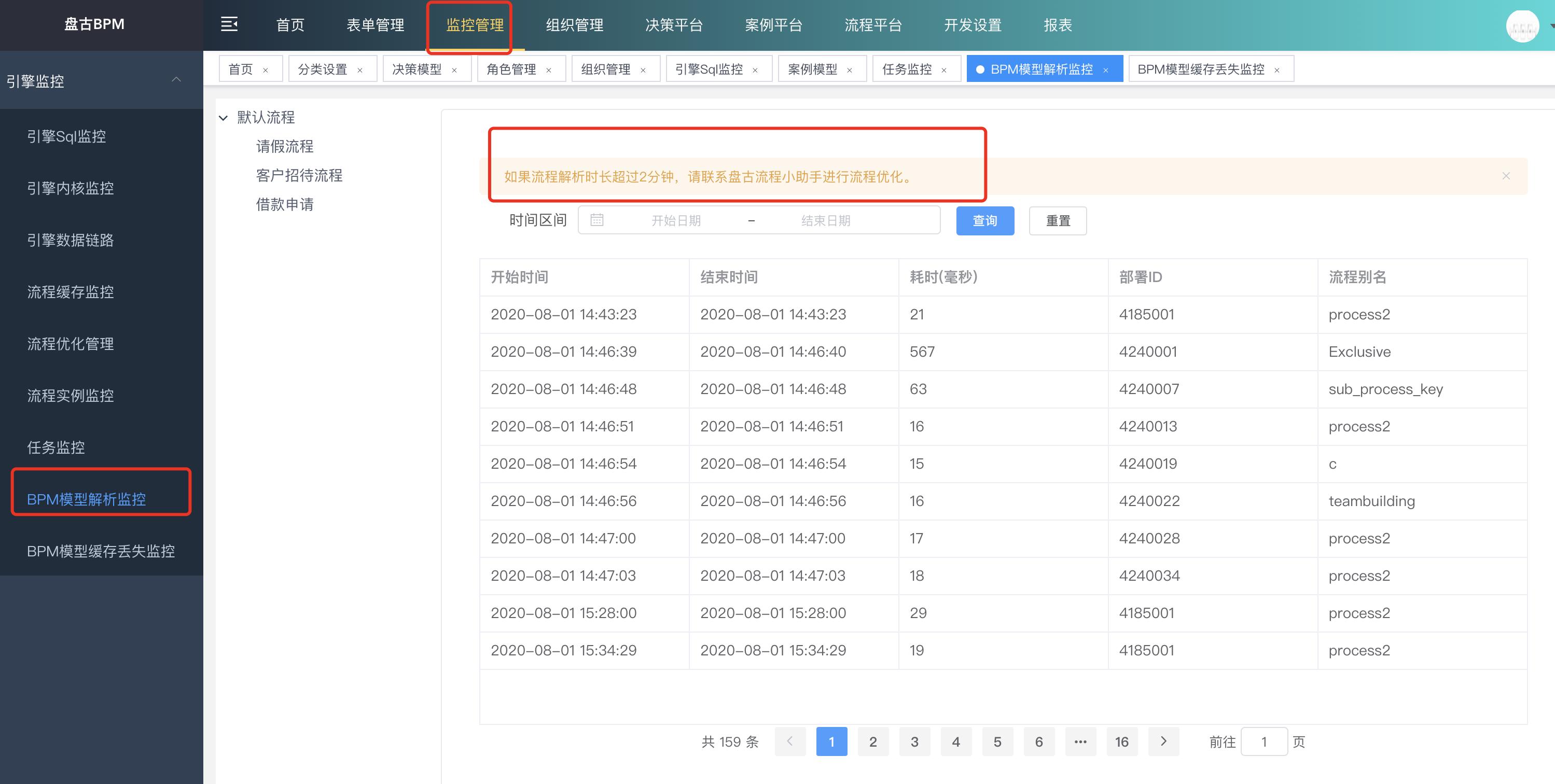Viewport: 1555px width, 784px height.
Task: Open the user avatar menu
Action: tap(1522, 26)
